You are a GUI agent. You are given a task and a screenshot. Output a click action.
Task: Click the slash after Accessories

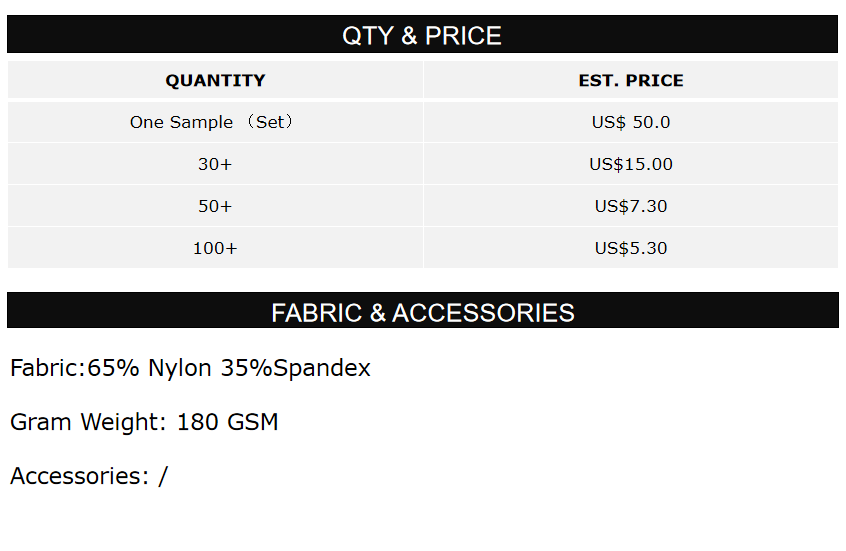click(x=163, y=477)
